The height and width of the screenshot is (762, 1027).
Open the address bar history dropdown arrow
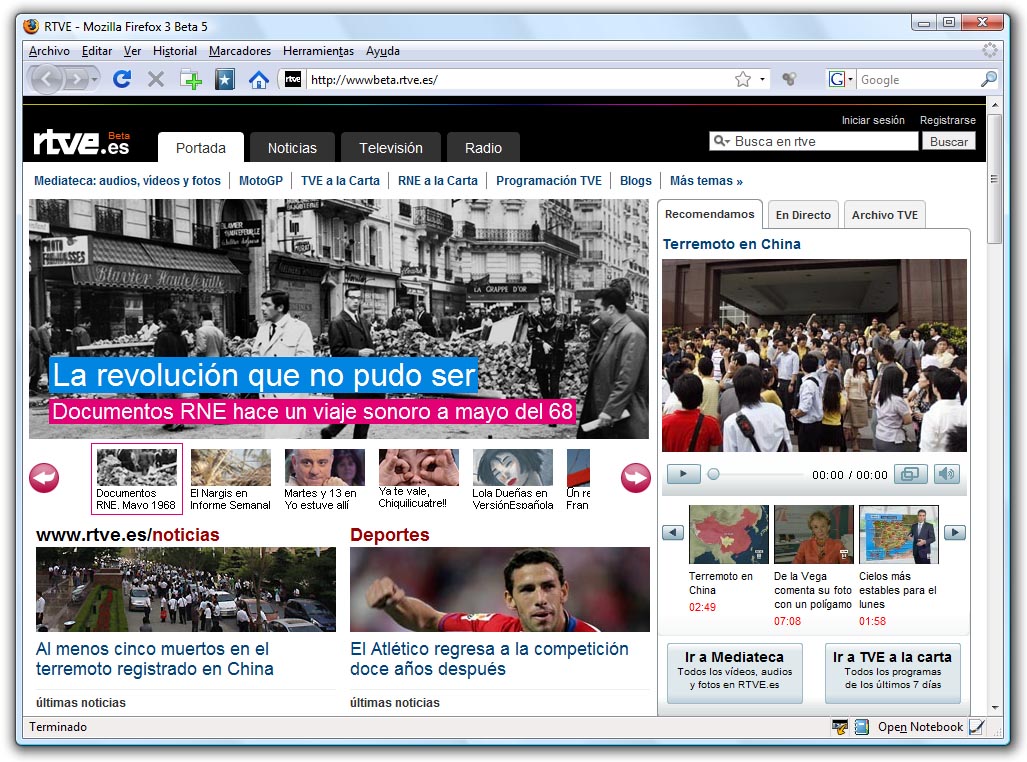[762, 80]
